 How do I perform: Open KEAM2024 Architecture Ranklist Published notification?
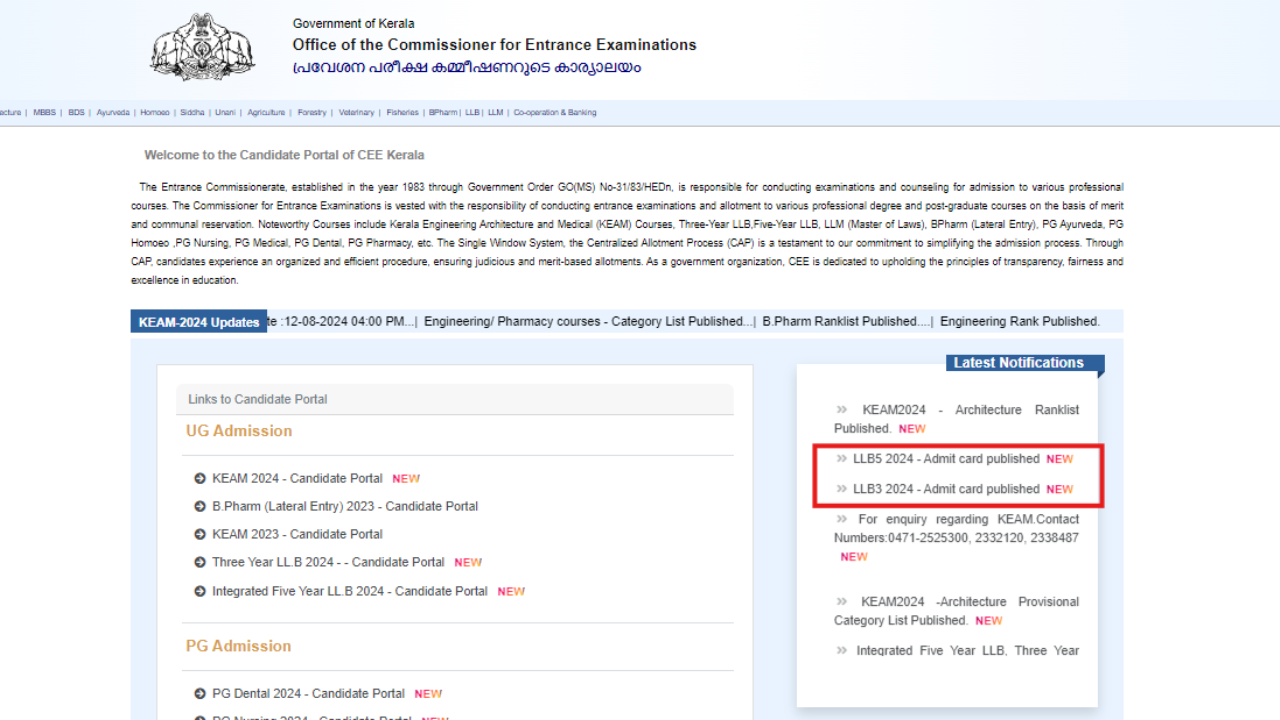pos(956,419)
